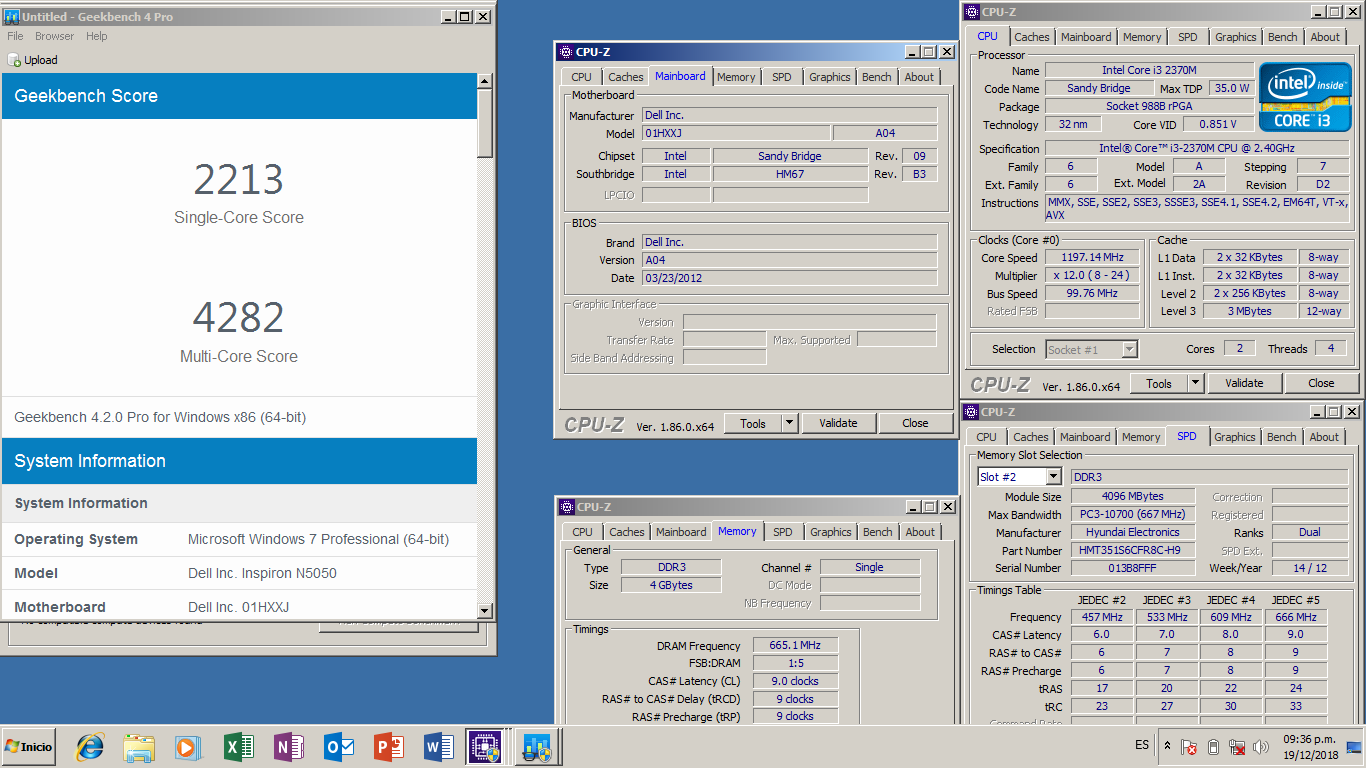Image resolution: width=1366 pixels, height=768 pixels.
Task: Click the Manufacturer Hyundai Electronics field
Action: [1133, 532]
